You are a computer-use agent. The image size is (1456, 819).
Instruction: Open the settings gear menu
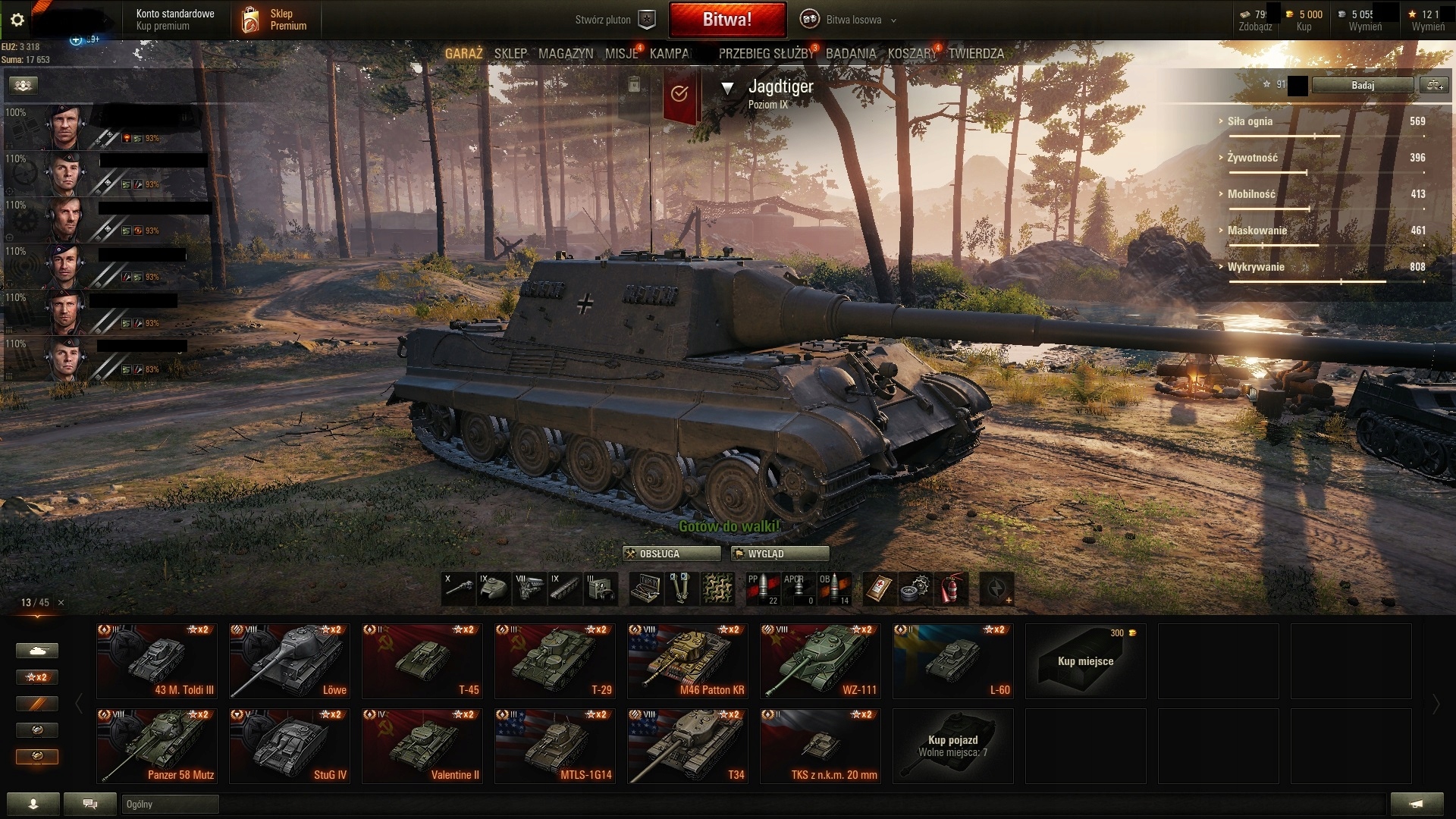point(17,20)
